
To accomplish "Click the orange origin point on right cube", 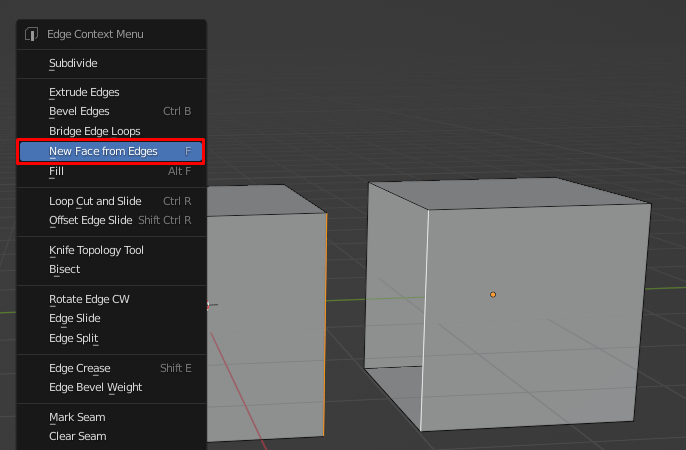I will click(x=493, y=294).
